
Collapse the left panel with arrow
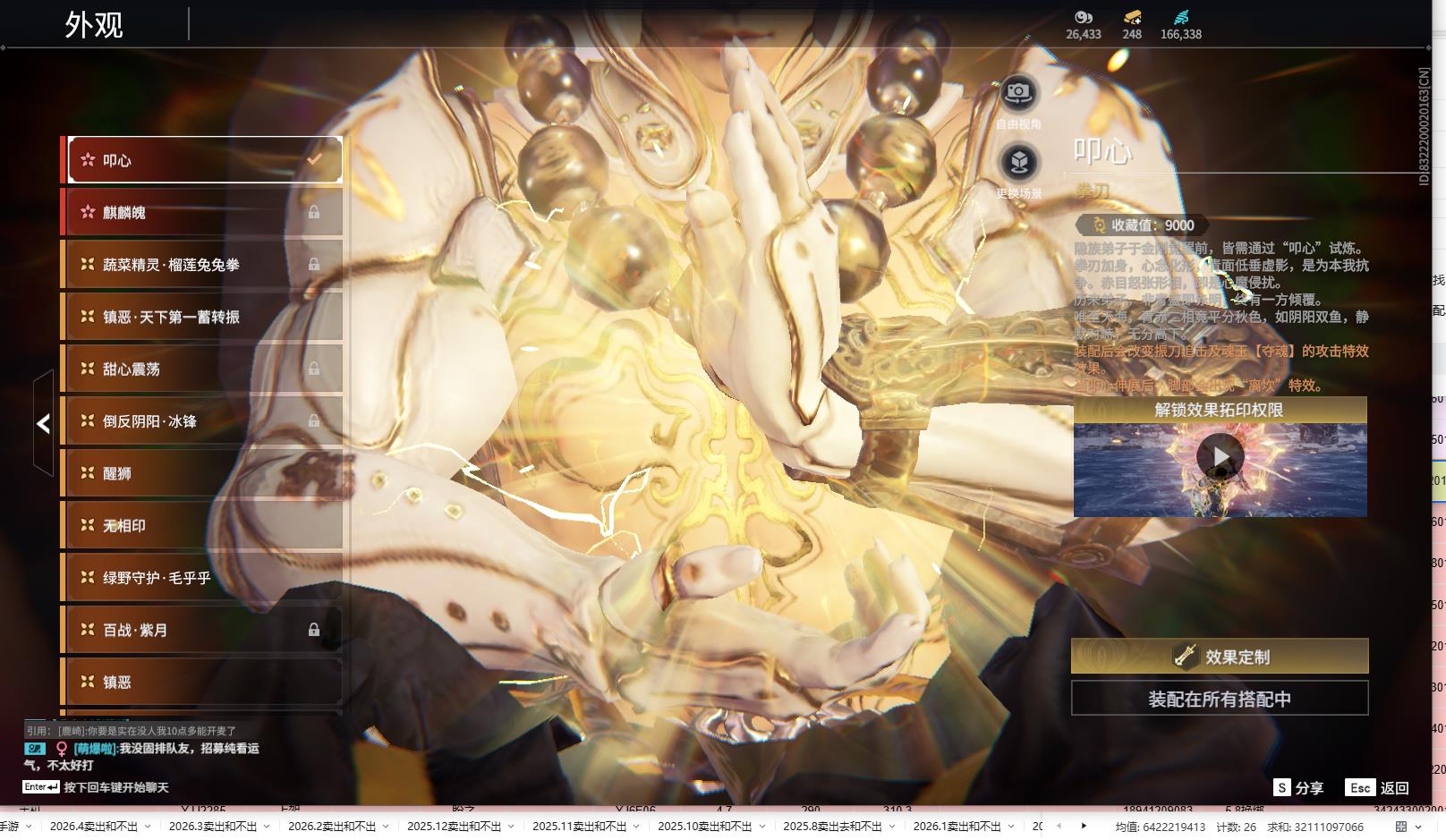[x=43, y=423]
